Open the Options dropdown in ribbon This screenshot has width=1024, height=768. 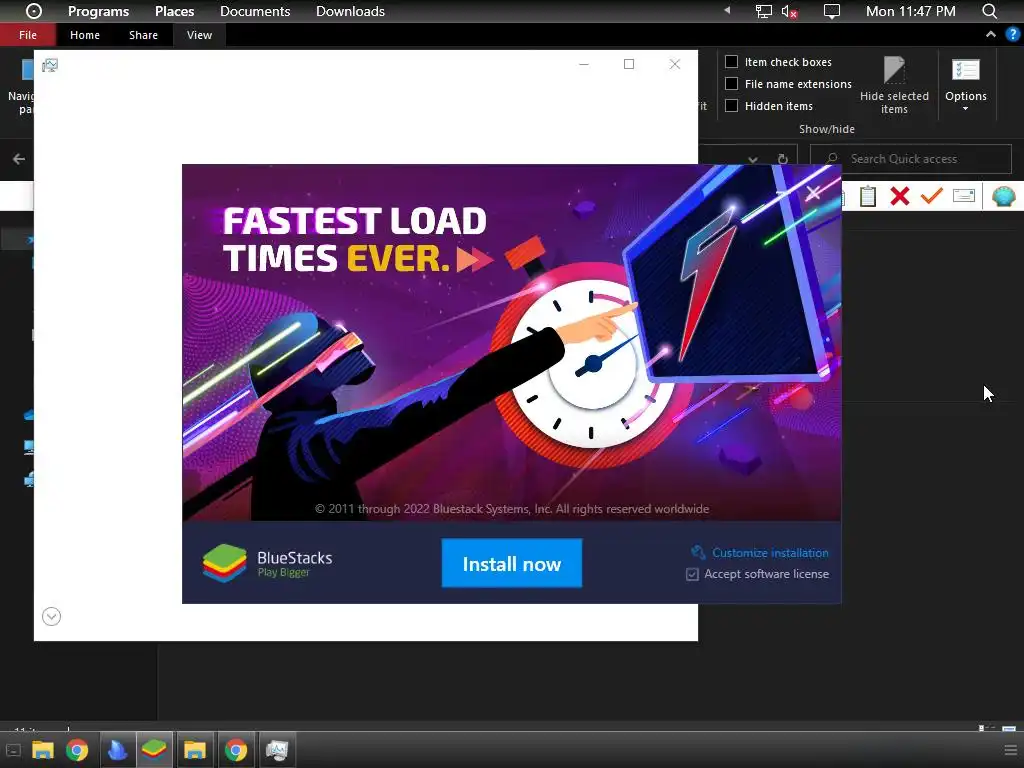point(965,85)
